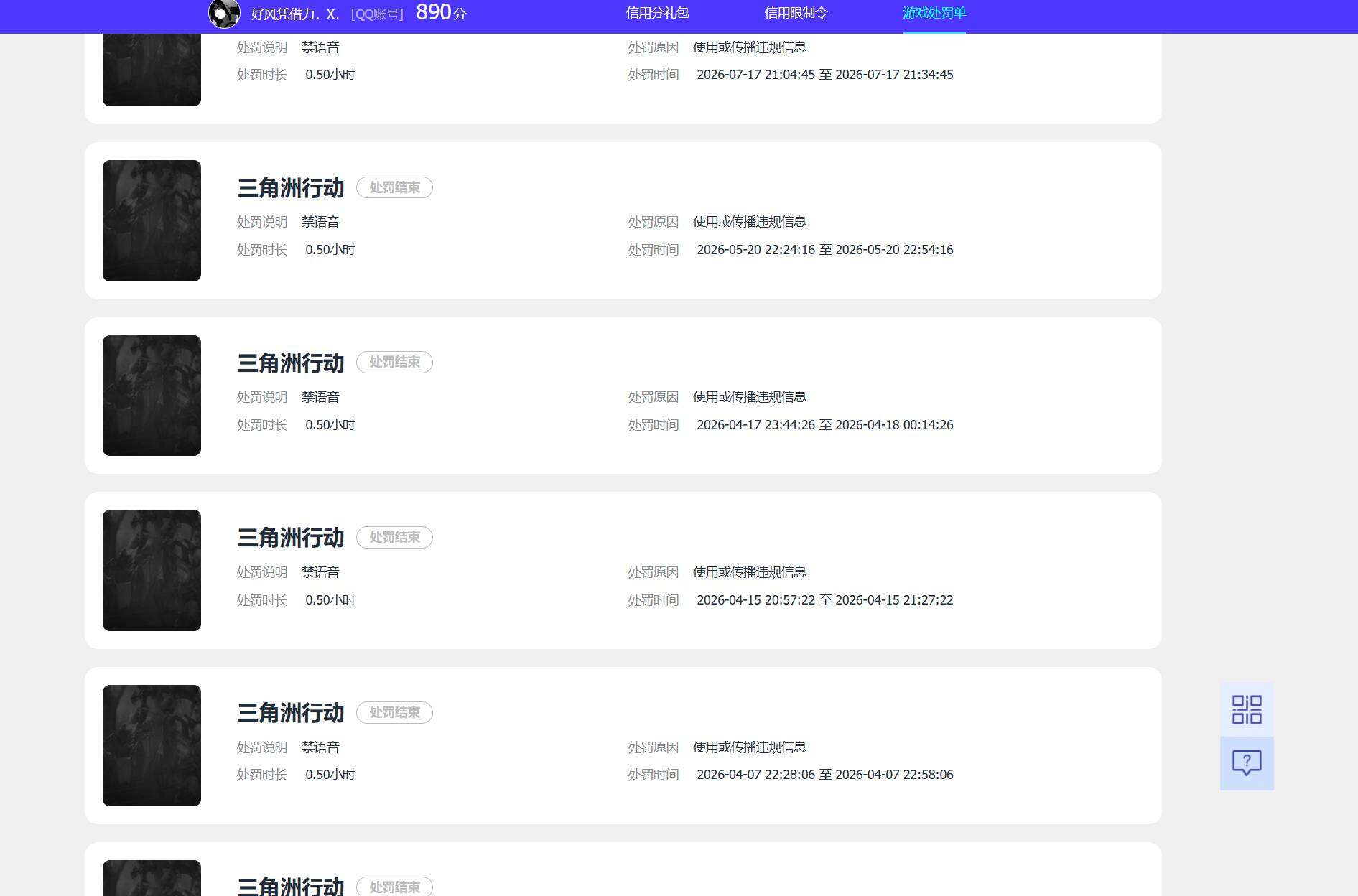1358x896 pixels.
Task: Click 0.50小时 duration on the 2026-07-17 record
Action: [330, 75]
